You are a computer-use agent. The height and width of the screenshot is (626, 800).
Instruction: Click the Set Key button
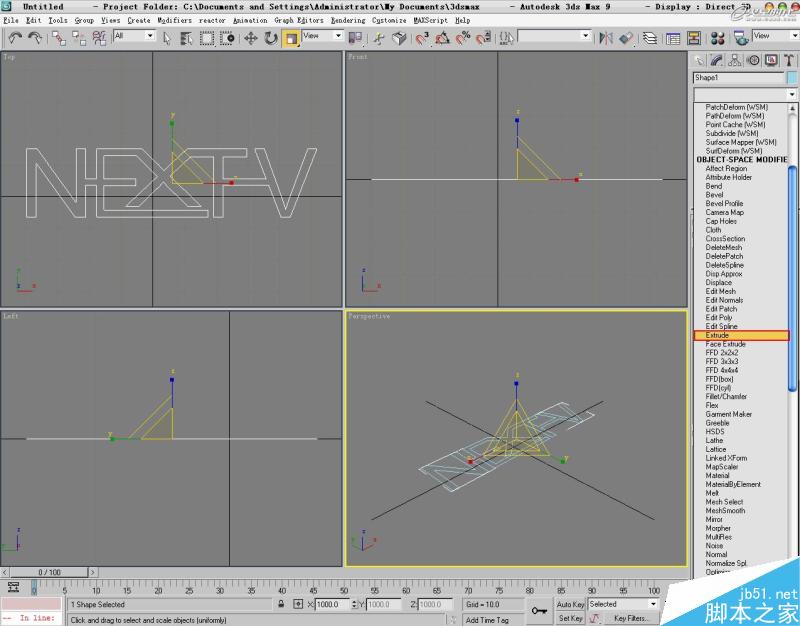pos(570,616)
